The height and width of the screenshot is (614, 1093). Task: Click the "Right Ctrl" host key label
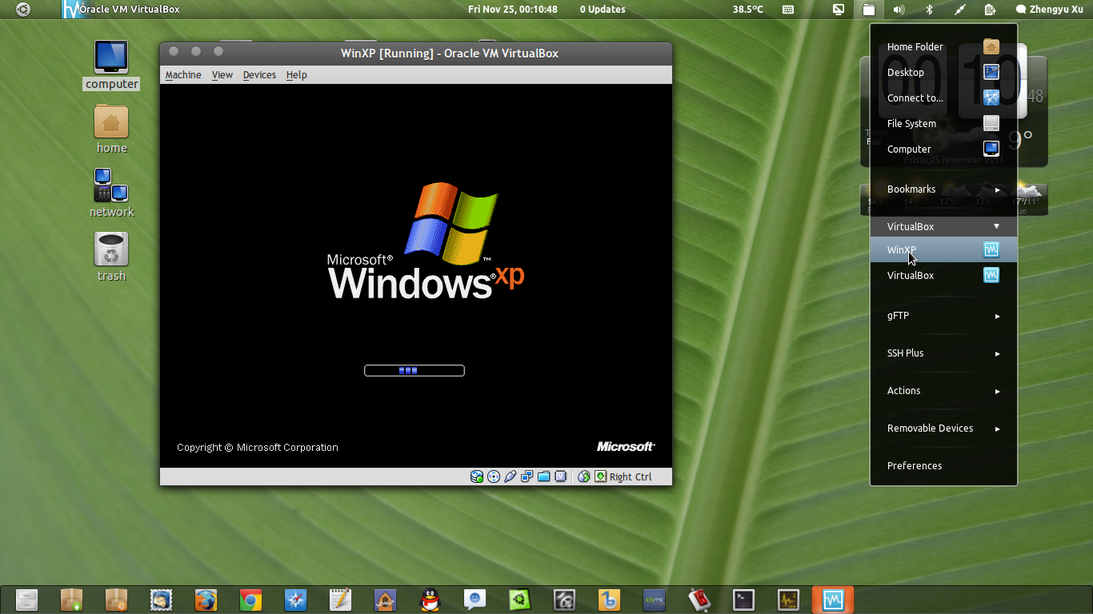(x=630, y=477)
